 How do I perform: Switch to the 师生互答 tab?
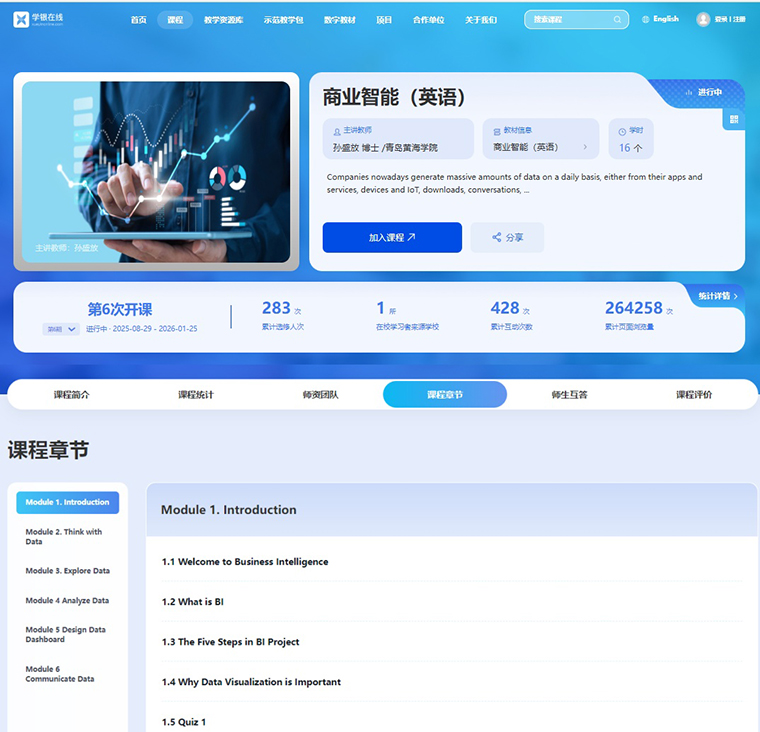569,395
